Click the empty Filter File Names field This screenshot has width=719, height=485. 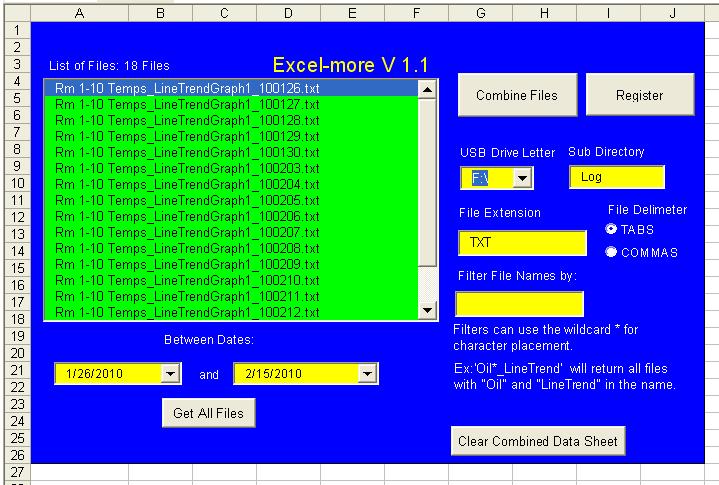[520, 303]
